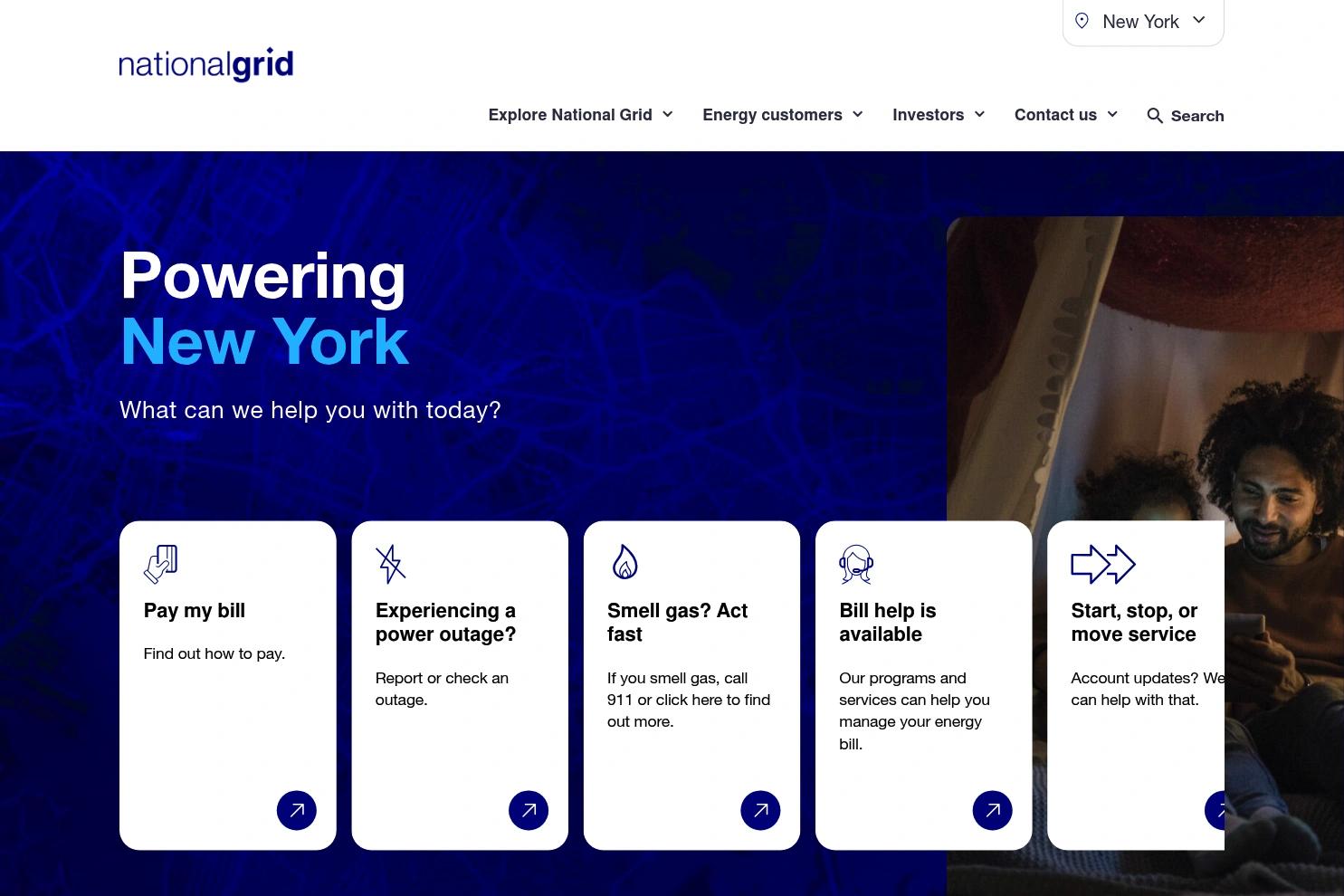Viewport: 1344px width, 896px height.
Task: Open the Pay my bill heading link
Action: click(x=195, y=611)
